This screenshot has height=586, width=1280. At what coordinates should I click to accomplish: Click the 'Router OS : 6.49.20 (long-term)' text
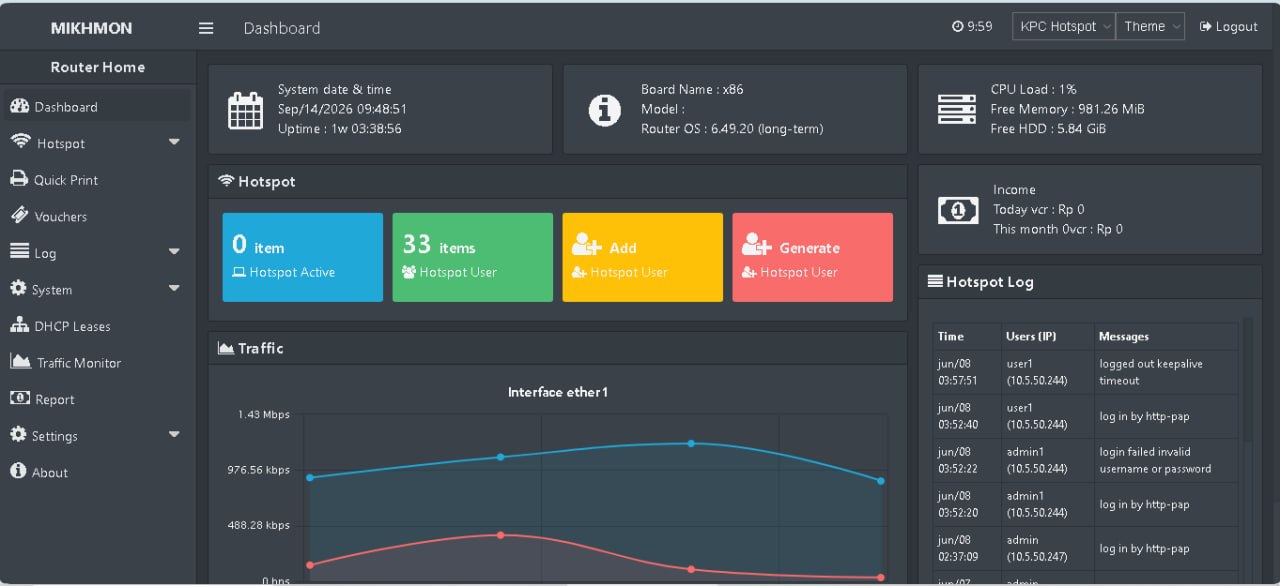[732, 129]
